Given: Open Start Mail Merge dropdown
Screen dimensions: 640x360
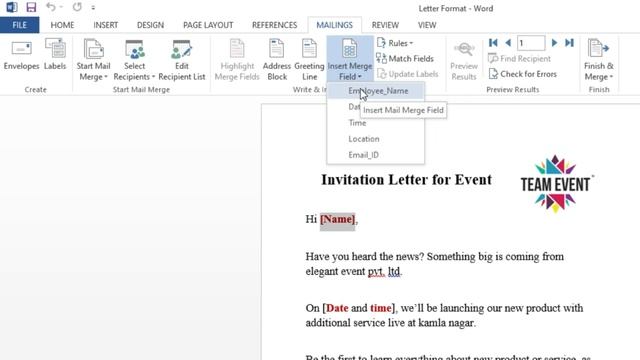Looking at the screenshot, I should [x=93, y=60].
